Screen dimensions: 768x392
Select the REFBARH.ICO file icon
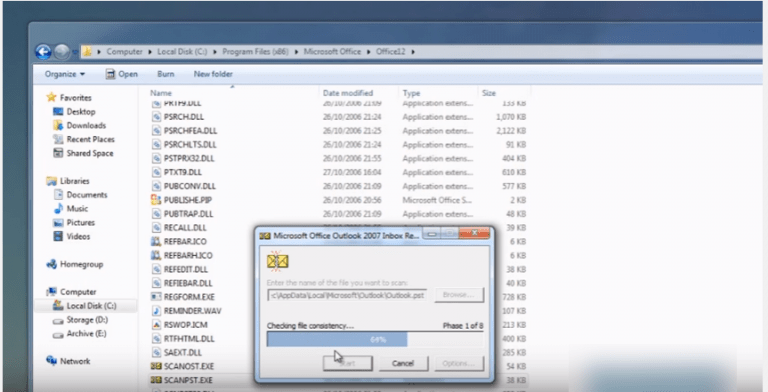point(156,255)
